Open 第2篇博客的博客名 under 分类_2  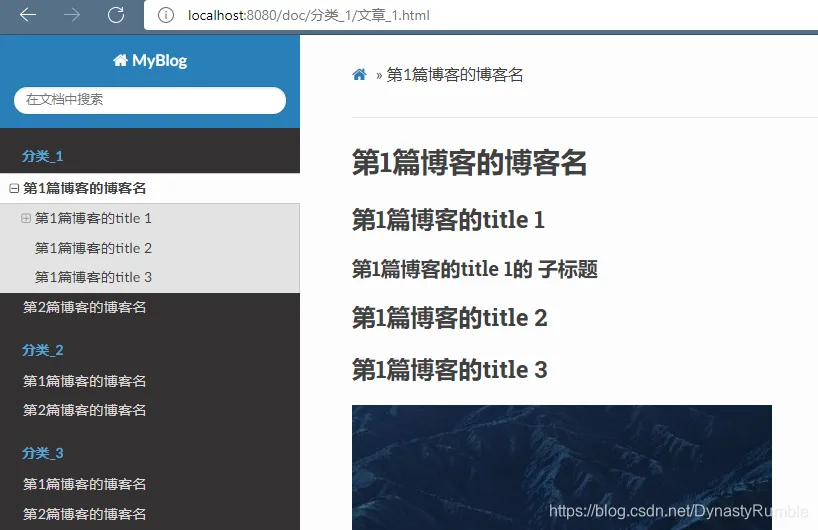85,411
